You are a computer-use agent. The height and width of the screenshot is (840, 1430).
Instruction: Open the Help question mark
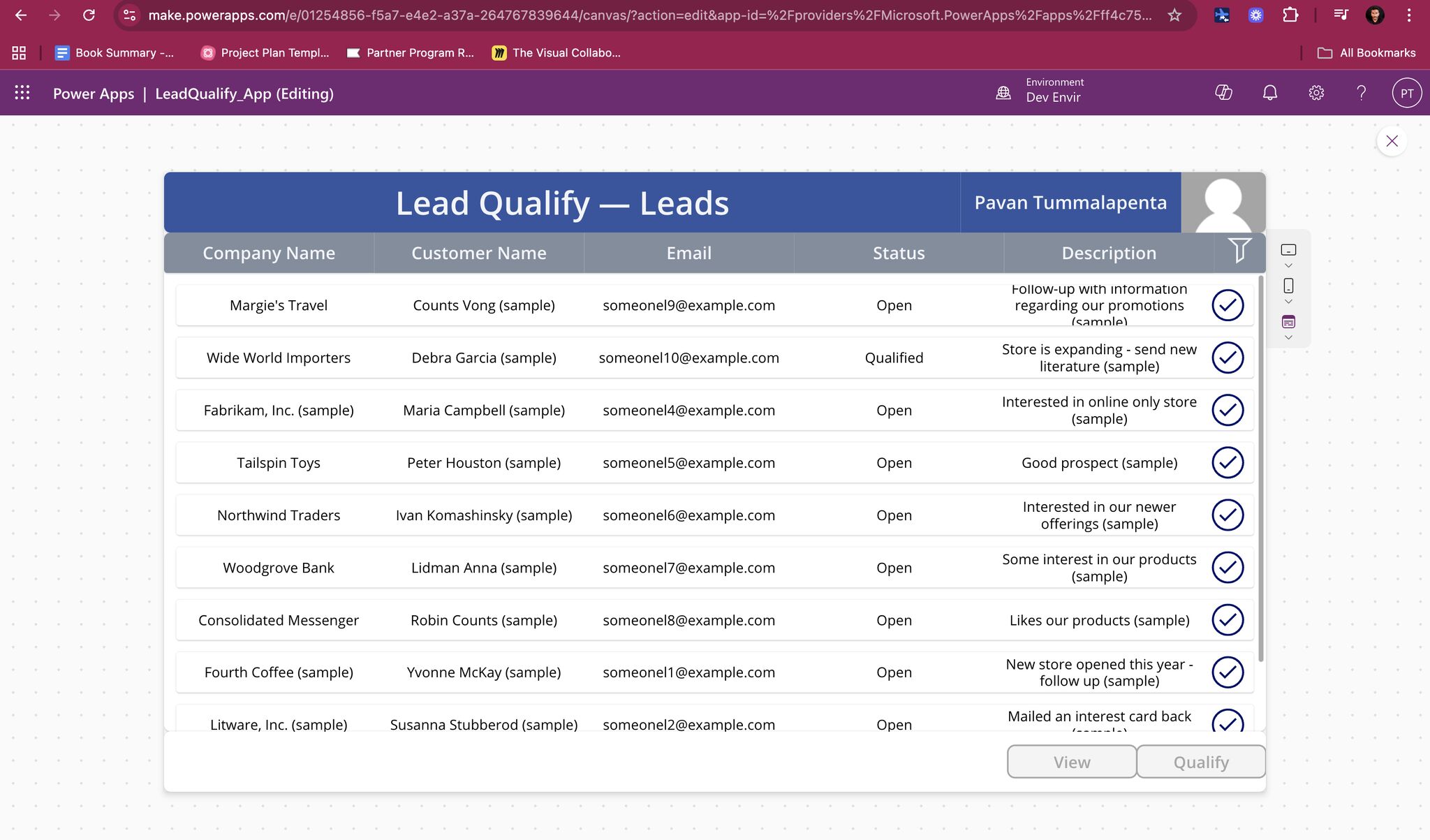1361,92
